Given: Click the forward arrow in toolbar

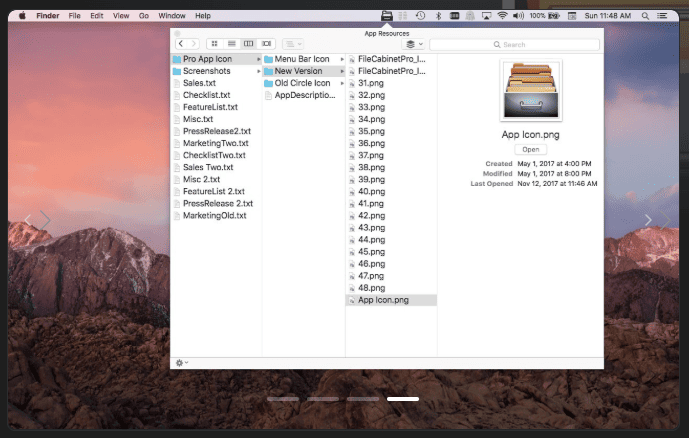Looking at the screenshot, I should (x=193, y=44).
